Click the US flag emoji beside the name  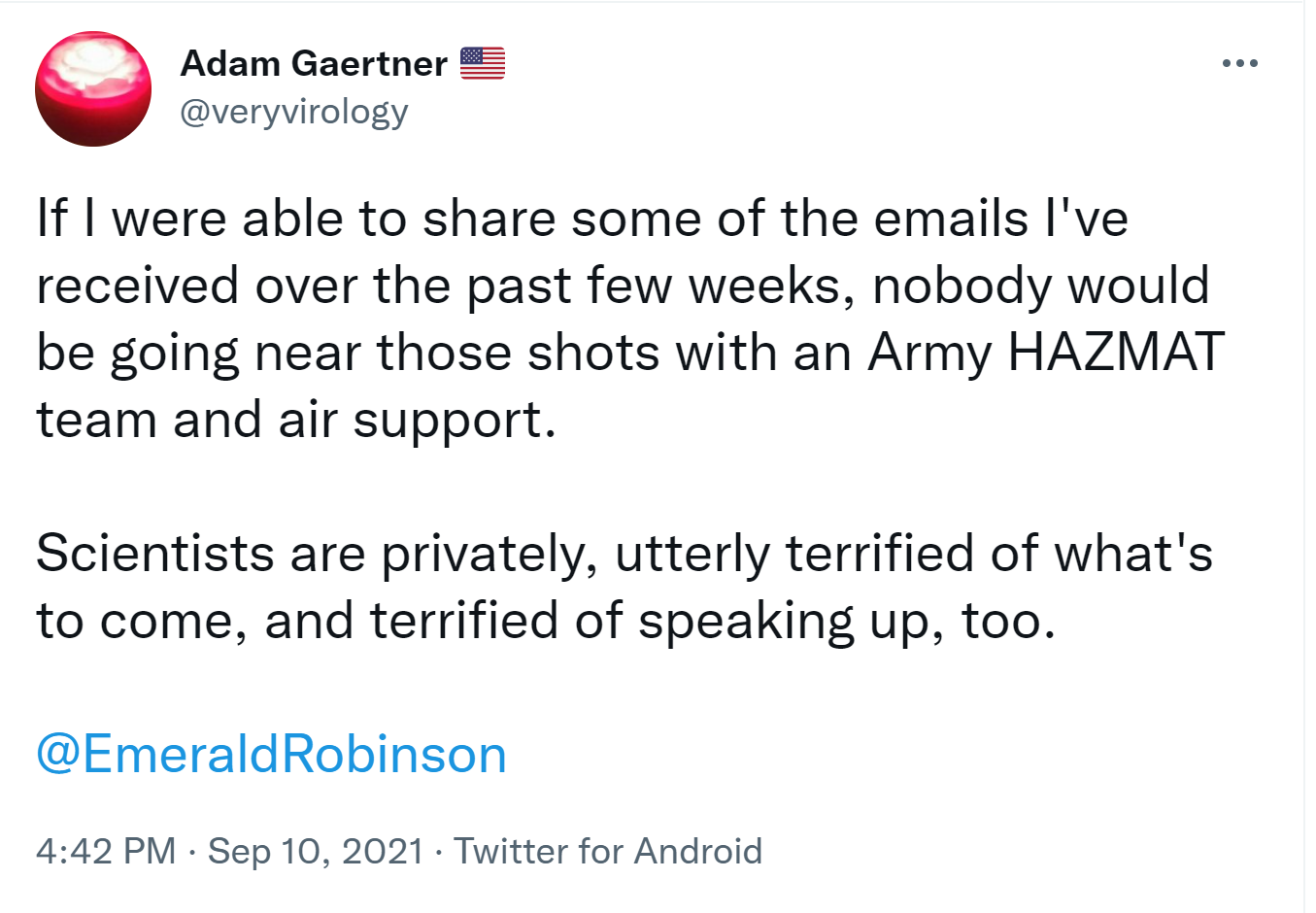point(483,63)
